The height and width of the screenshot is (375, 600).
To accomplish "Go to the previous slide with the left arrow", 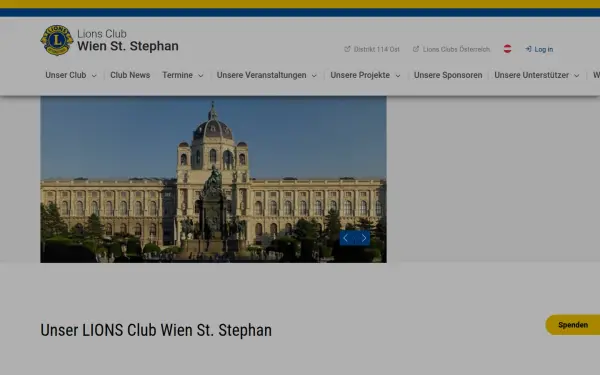I will [x=346, y=238].
